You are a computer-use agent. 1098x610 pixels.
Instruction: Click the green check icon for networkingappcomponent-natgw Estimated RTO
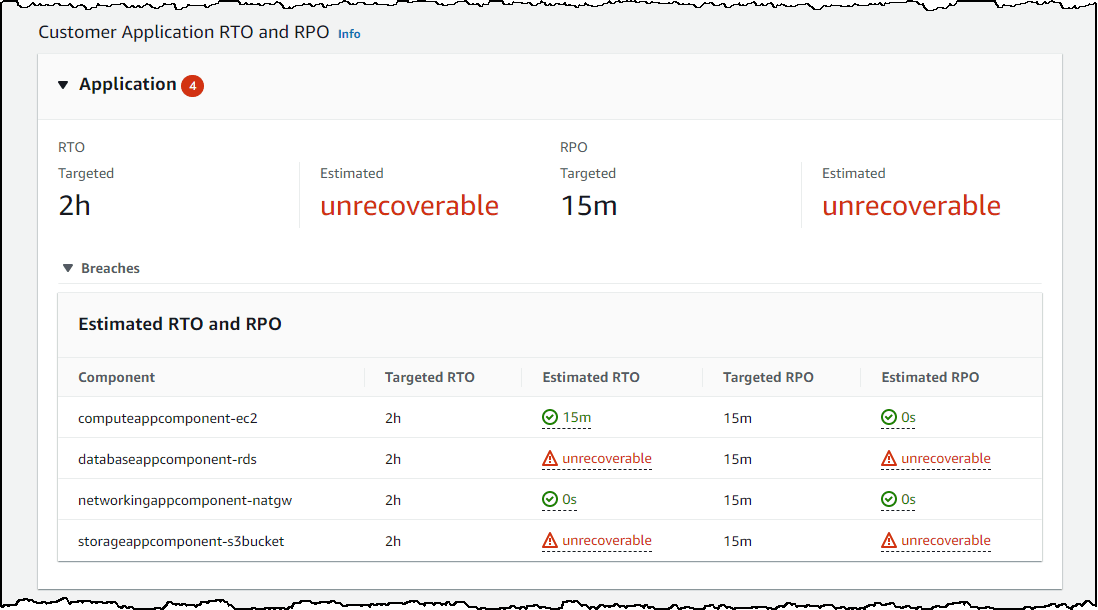(550, 499)
